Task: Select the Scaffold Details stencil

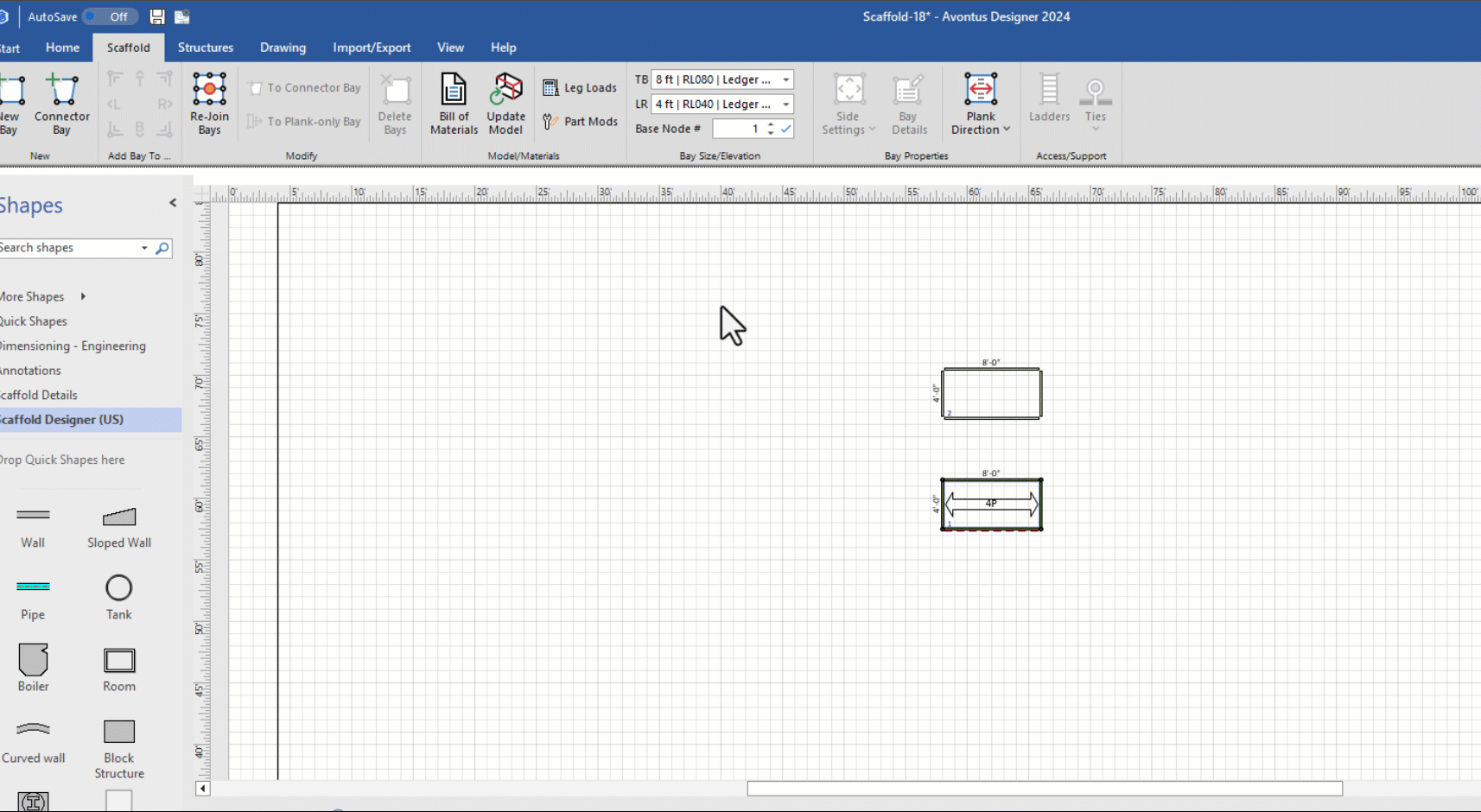Action: [x=41, y=395]
